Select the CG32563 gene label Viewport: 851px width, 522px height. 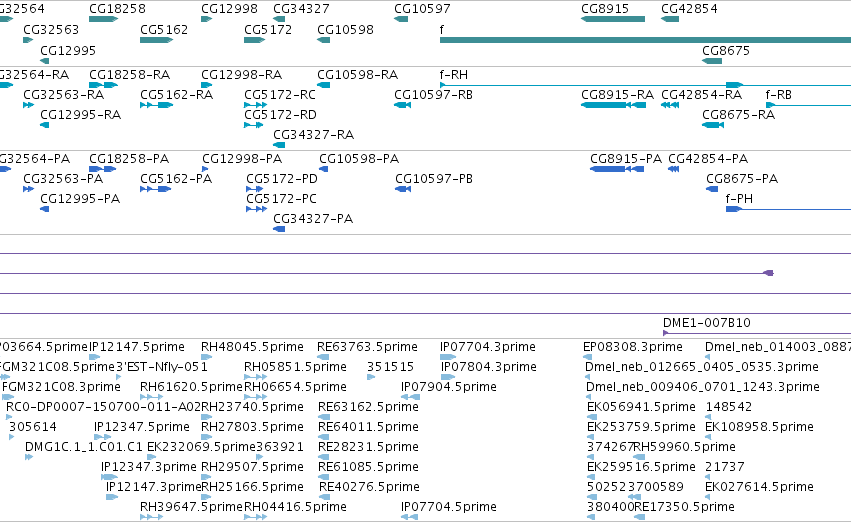point(51,29)
